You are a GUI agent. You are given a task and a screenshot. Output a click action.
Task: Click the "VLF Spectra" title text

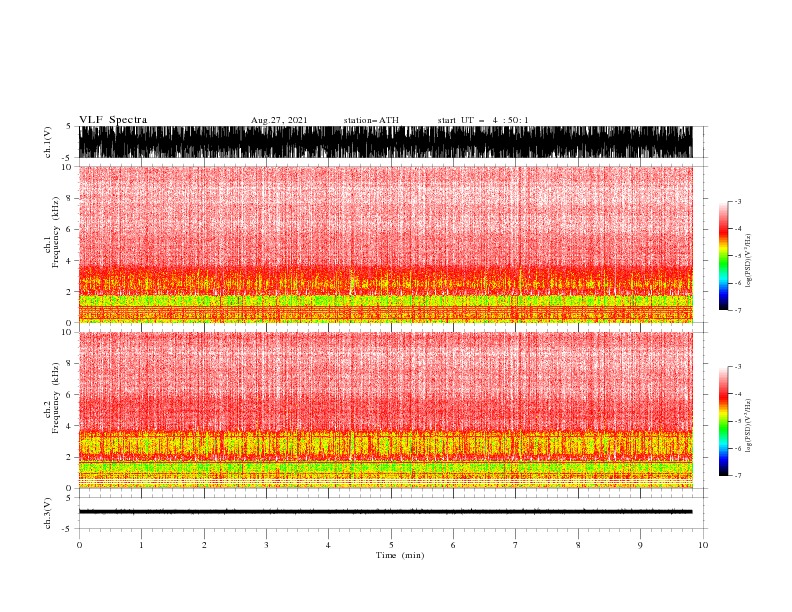point(113,120)
